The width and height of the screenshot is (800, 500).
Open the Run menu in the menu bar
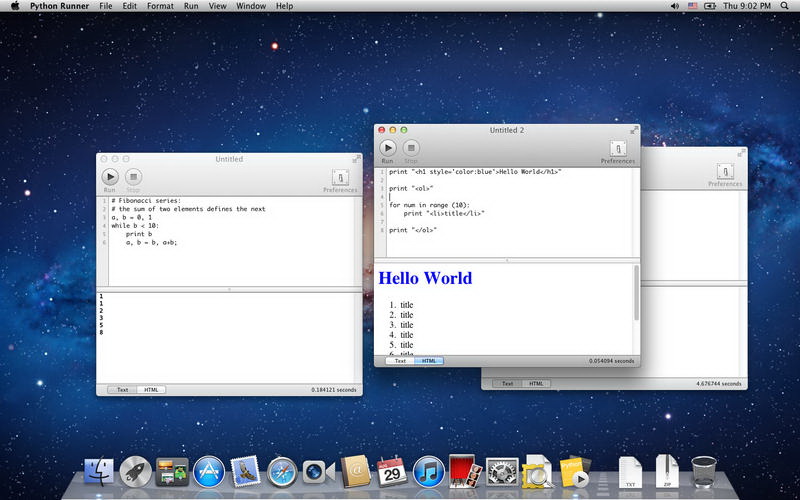click(x=191, y=6)
